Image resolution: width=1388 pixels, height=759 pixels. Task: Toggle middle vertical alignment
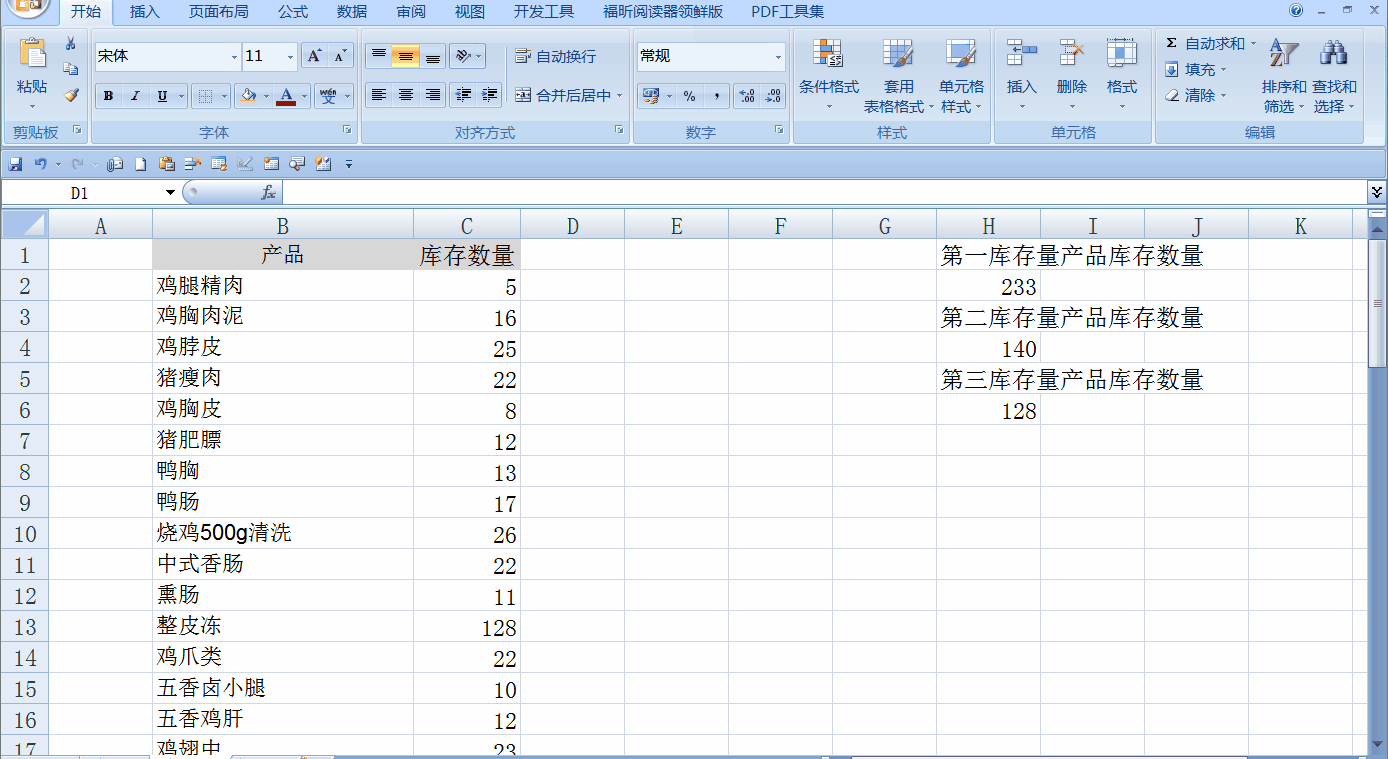[405, 56]
